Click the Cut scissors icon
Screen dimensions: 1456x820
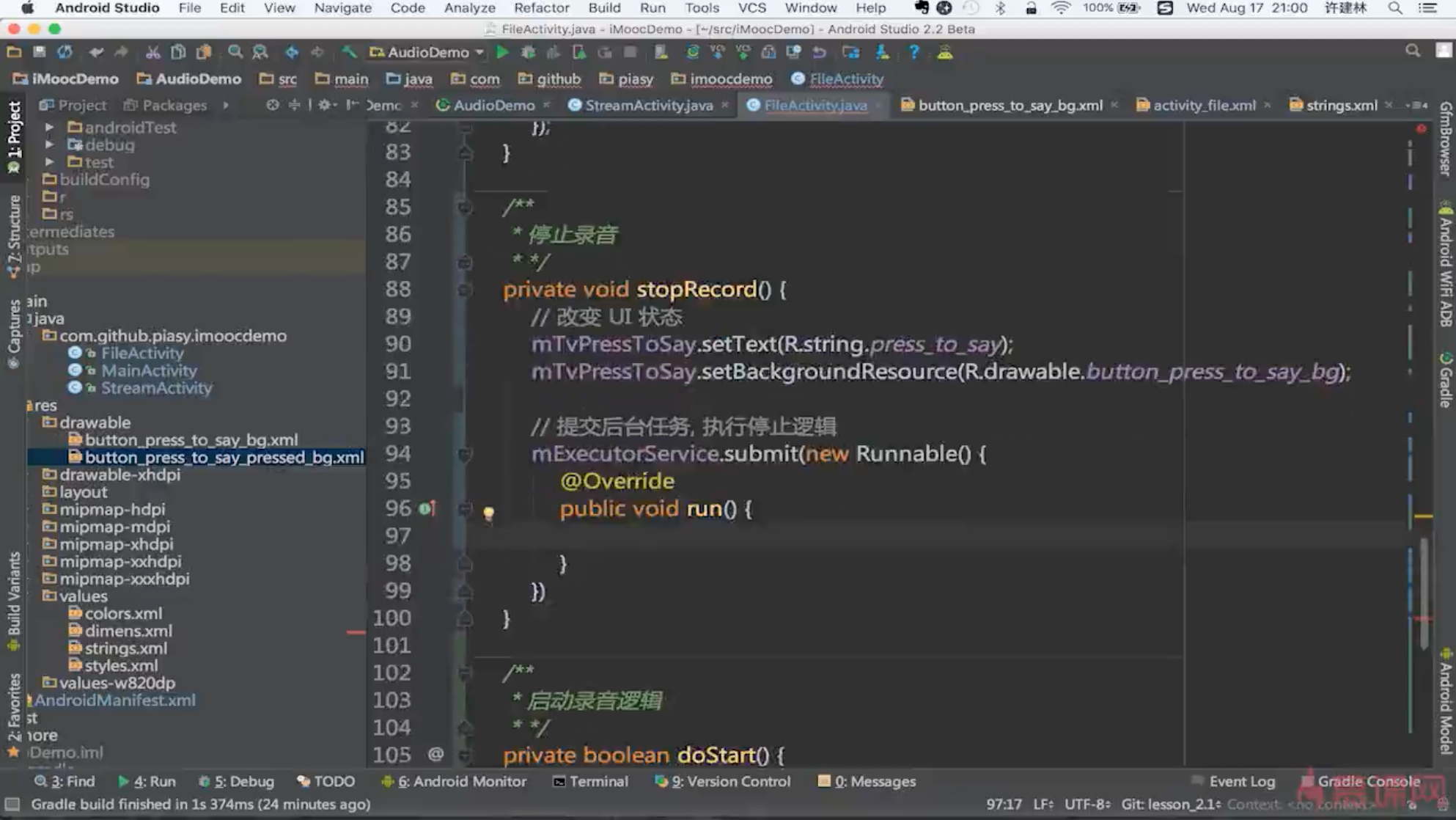tap(152, 52)
